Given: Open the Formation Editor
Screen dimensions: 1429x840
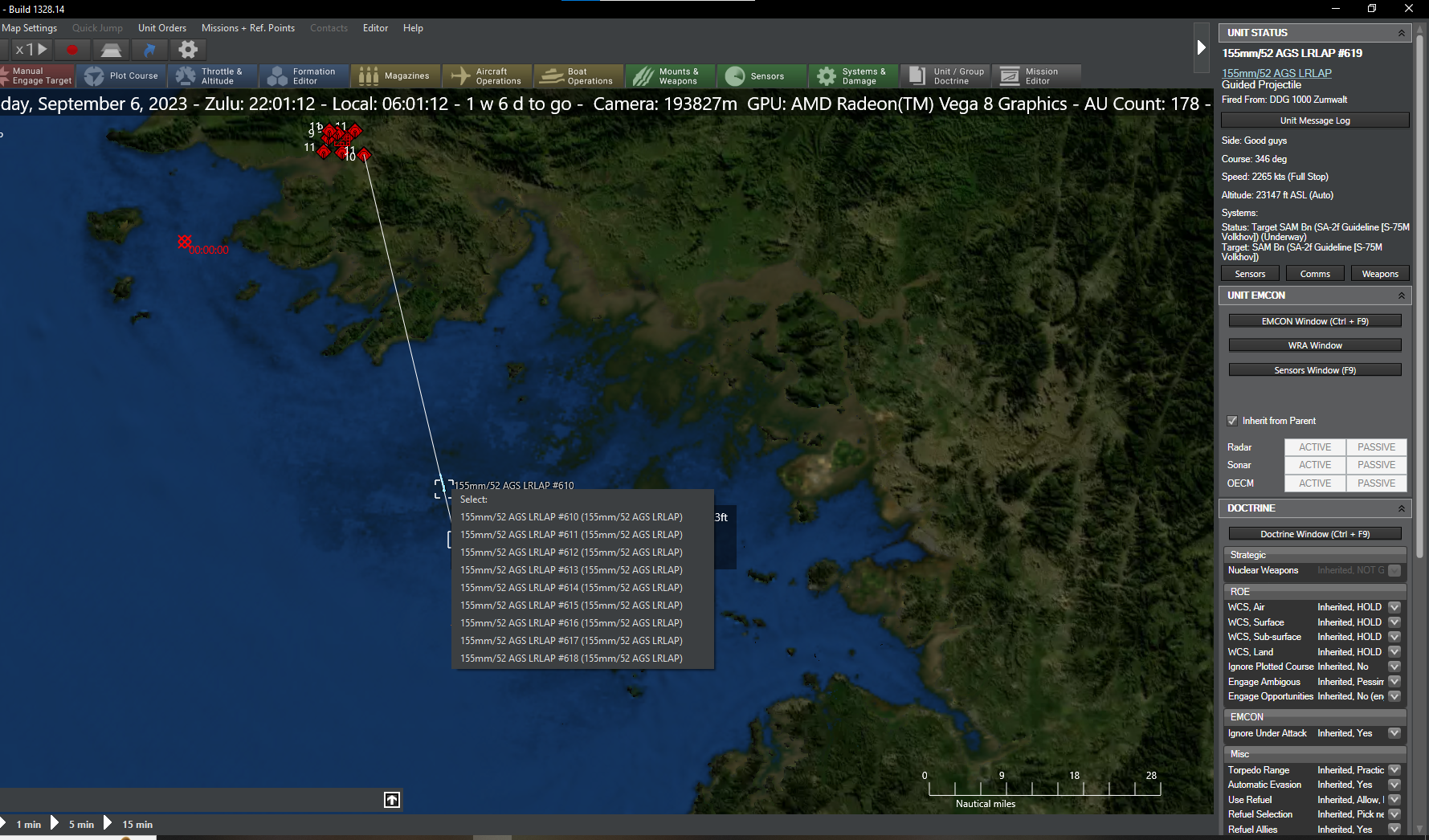Looking at the screenshot, I should pos(305,76).
